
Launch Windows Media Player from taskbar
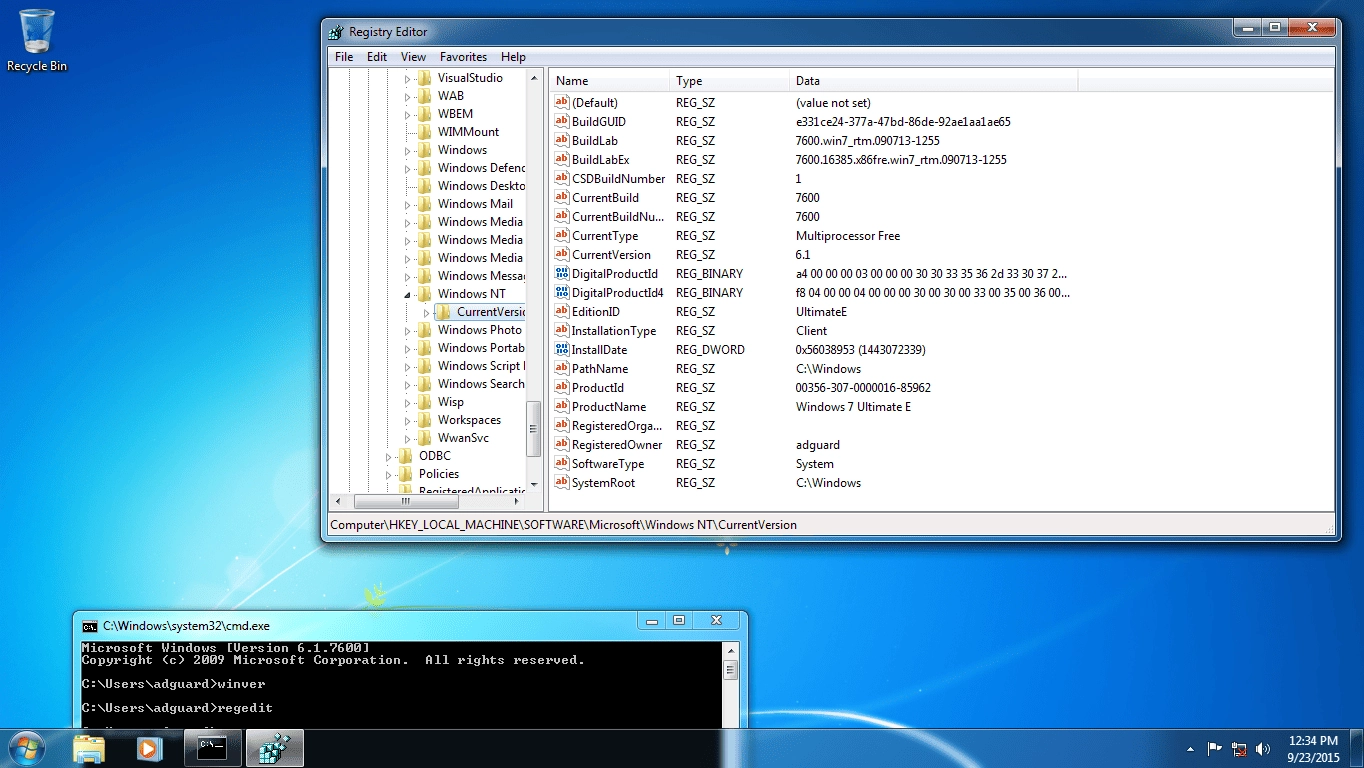pos(149,748)
